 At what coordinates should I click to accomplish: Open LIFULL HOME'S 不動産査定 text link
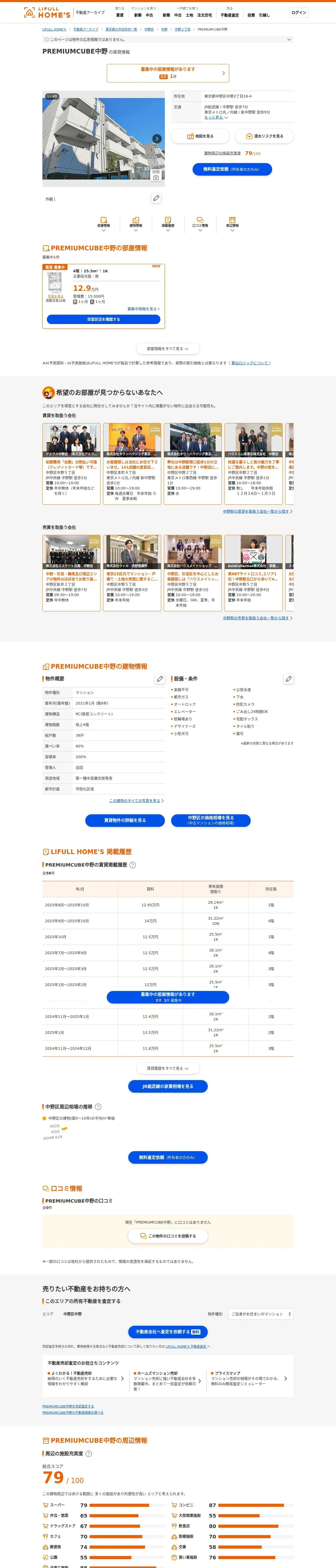tap(186, 1346)
